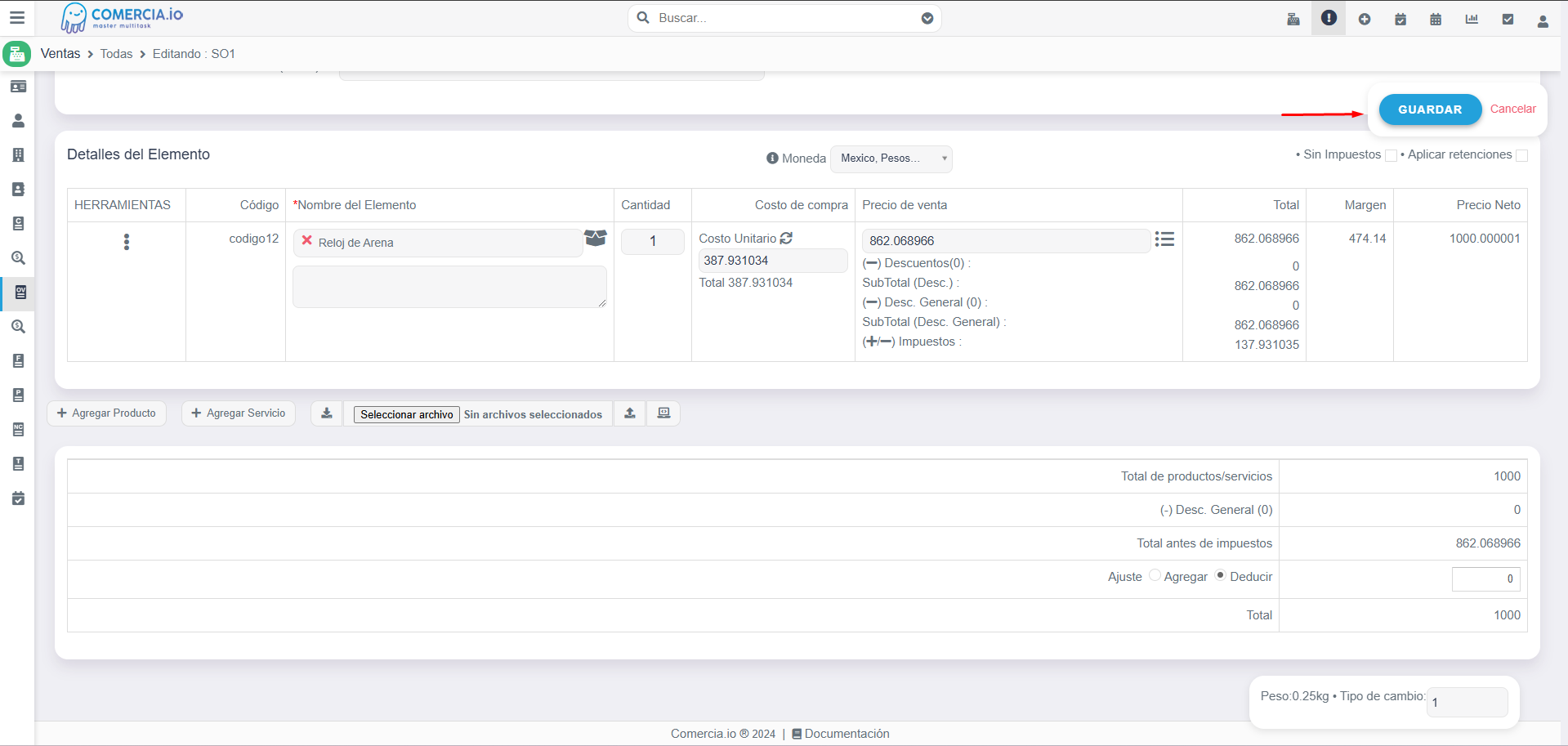Click the Costo Unitario input 387.931034
Screen dimensions: 1568x746
(772, 261)
